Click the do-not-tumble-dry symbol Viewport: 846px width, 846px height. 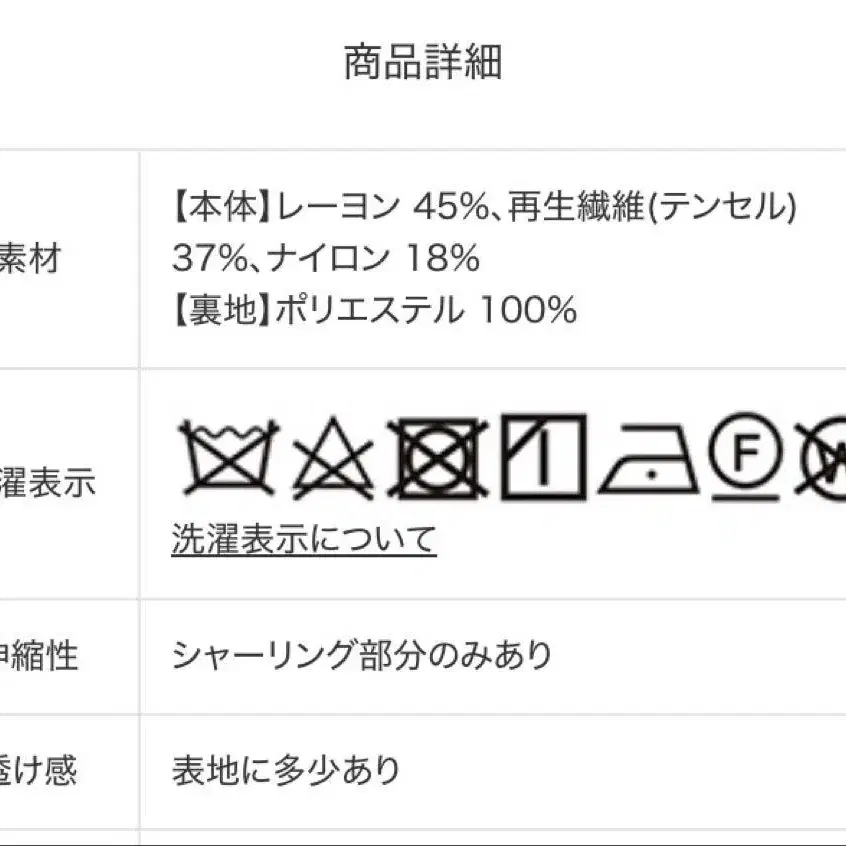(438, 458)
